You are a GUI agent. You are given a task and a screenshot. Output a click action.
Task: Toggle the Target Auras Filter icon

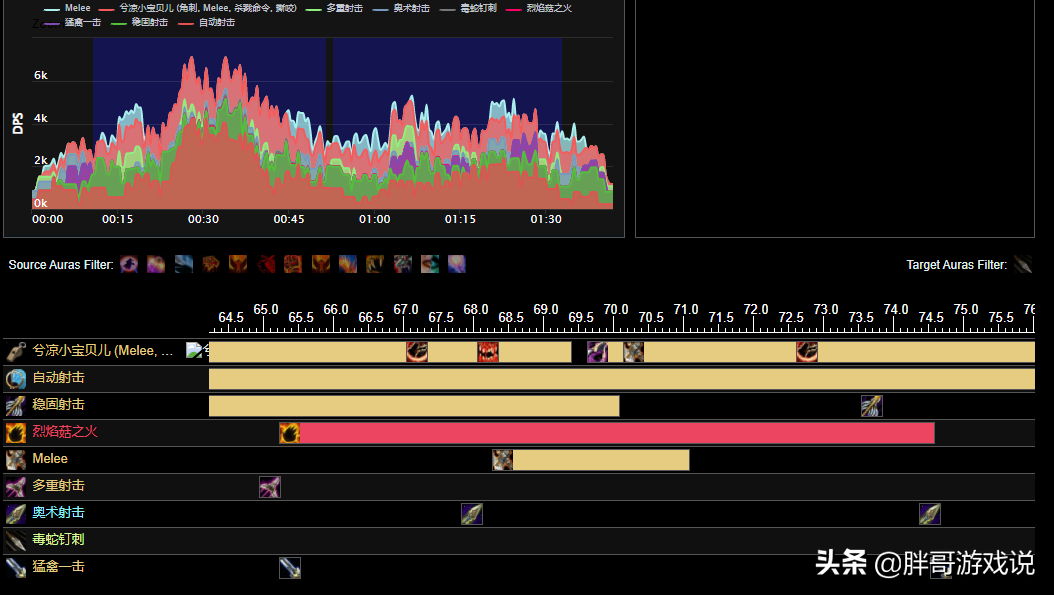(x=1023, y=264)
